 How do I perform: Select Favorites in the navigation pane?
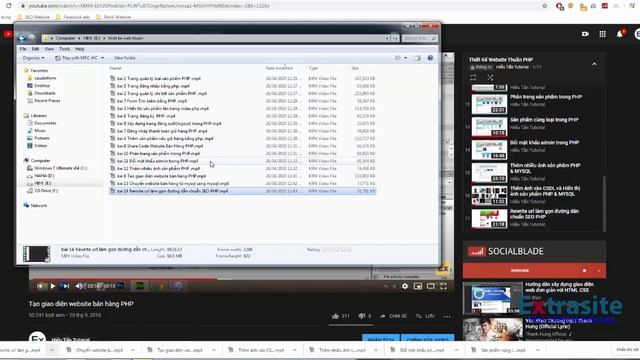[x=39, y=71]
